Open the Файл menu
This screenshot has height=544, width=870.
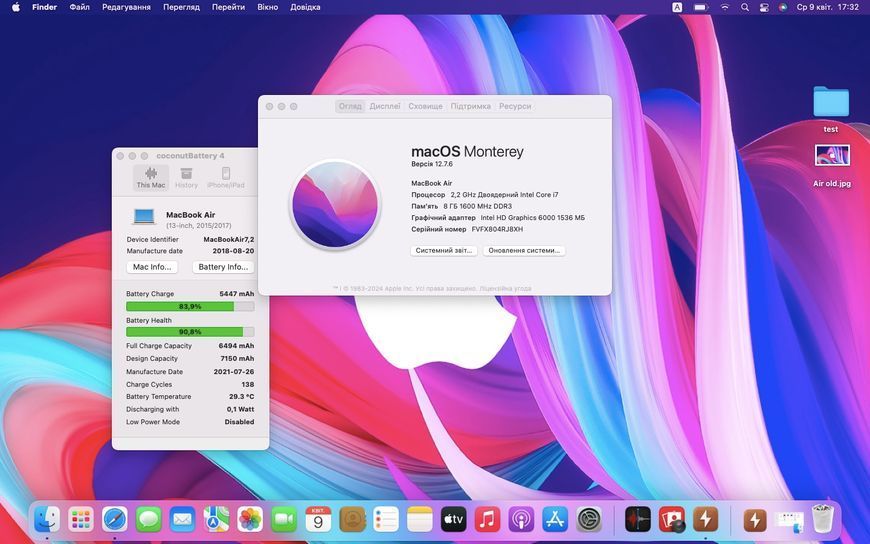point(79,7)
